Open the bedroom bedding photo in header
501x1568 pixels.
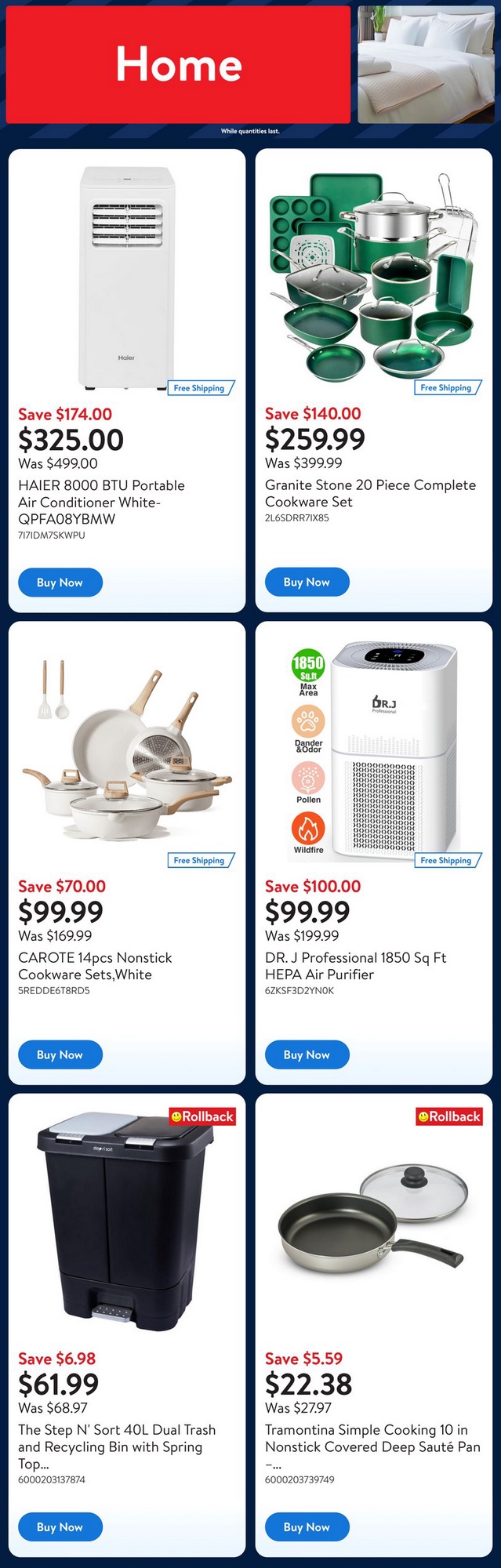(427, 64)
